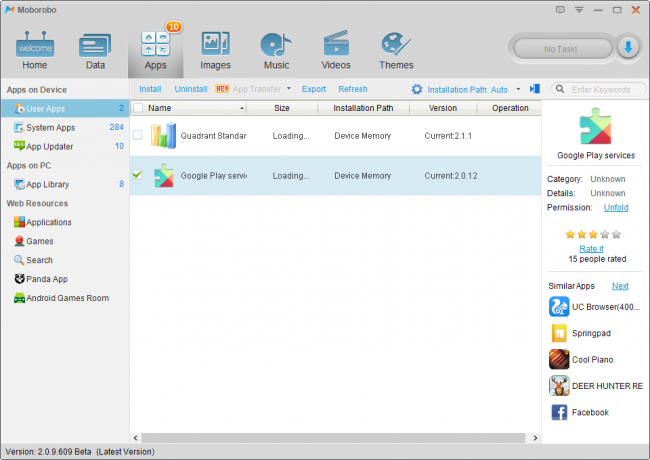Click the Version column header

click(443, 108)
